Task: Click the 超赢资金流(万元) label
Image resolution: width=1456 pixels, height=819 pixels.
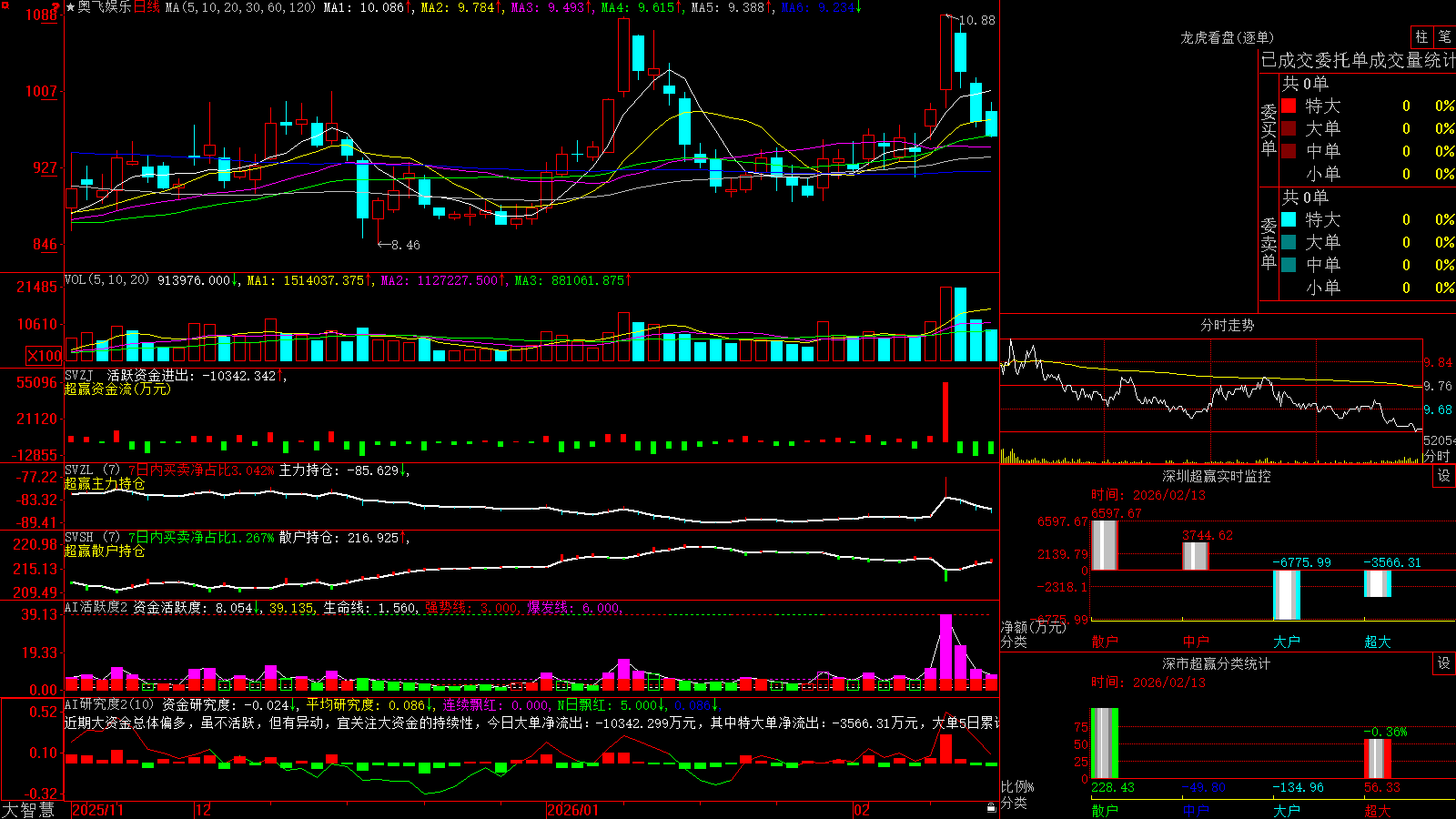Action: point(117,389)
